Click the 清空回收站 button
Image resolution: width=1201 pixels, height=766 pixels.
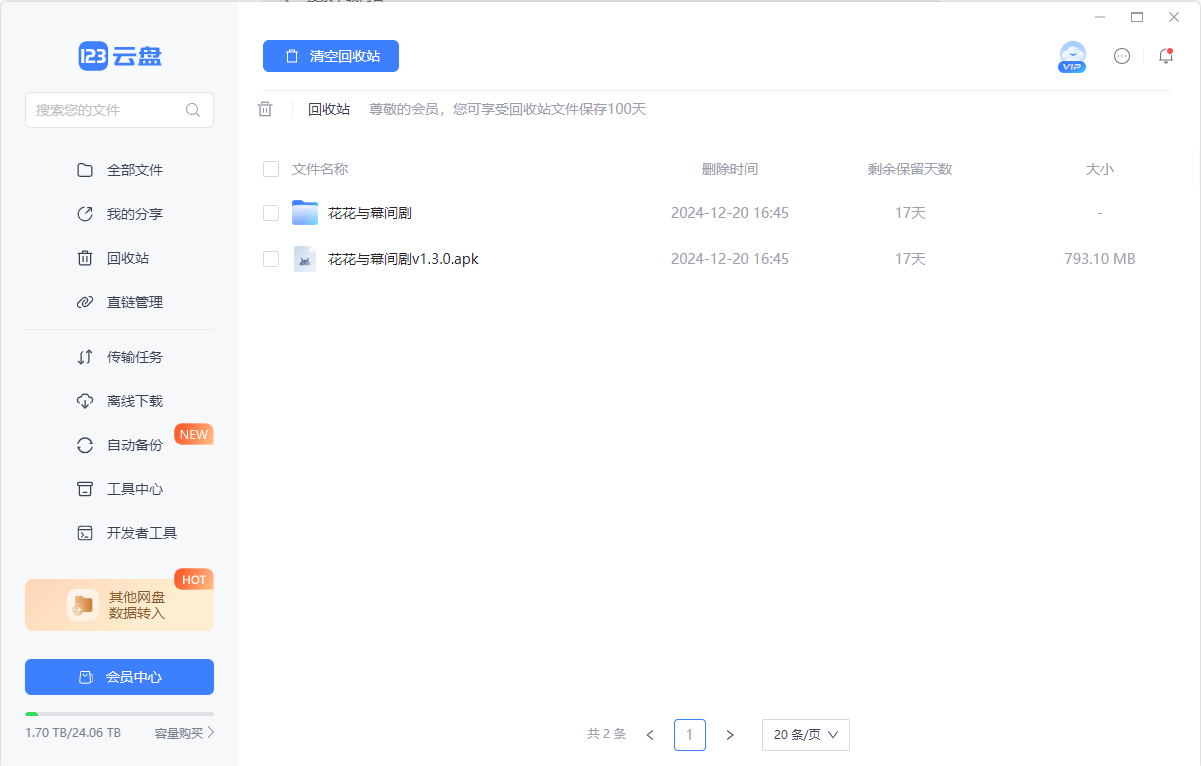[330, 56]
